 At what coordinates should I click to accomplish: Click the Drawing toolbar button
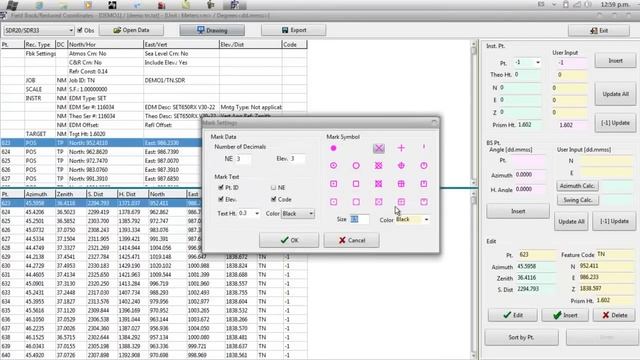pyautogui.click(x=212, y=30)
